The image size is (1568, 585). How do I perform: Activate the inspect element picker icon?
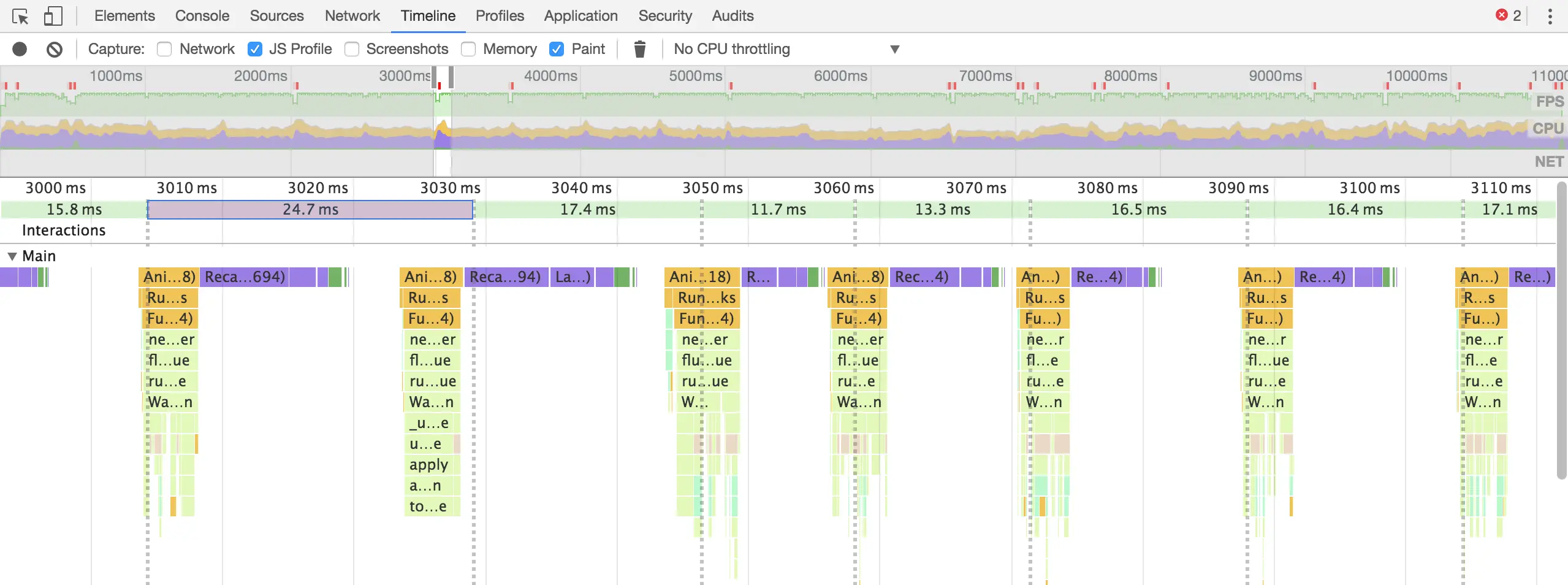coord(20,16)
